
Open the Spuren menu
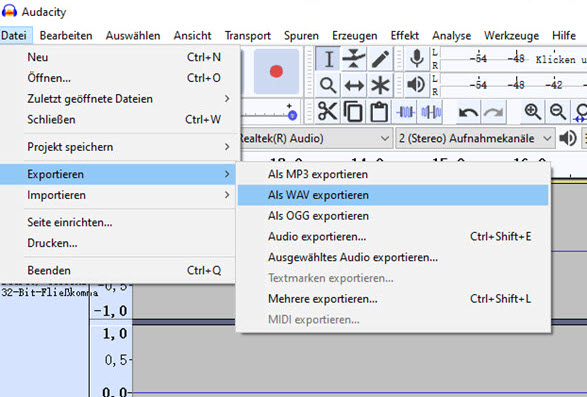click(x=301, y=36)
